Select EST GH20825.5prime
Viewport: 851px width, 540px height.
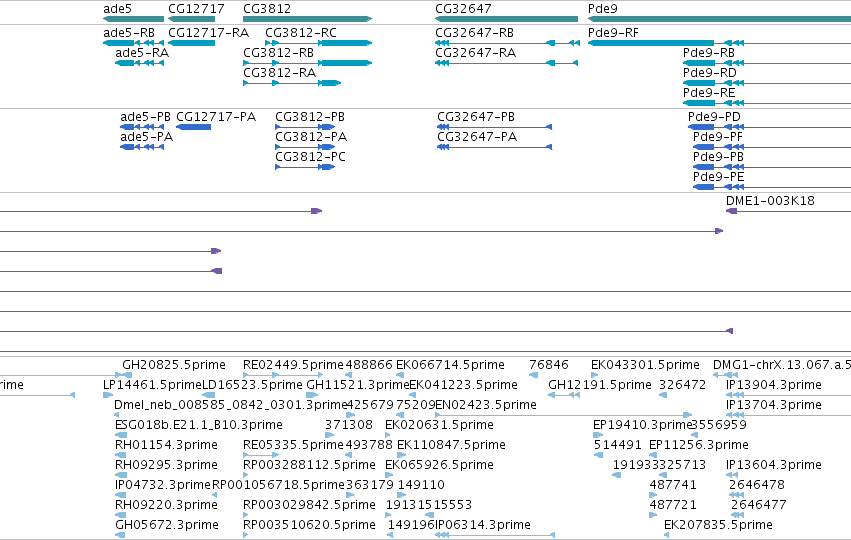tap(174, 365)
